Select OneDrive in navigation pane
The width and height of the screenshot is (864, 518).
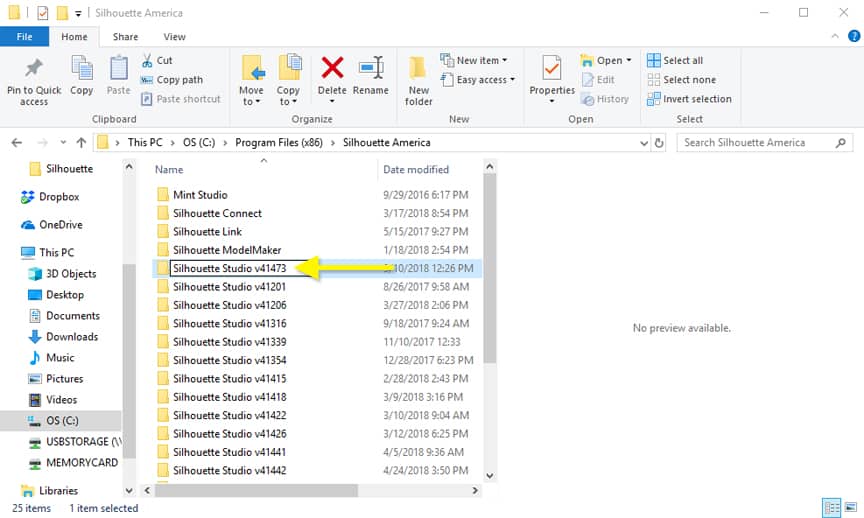(x=61, y=225)
